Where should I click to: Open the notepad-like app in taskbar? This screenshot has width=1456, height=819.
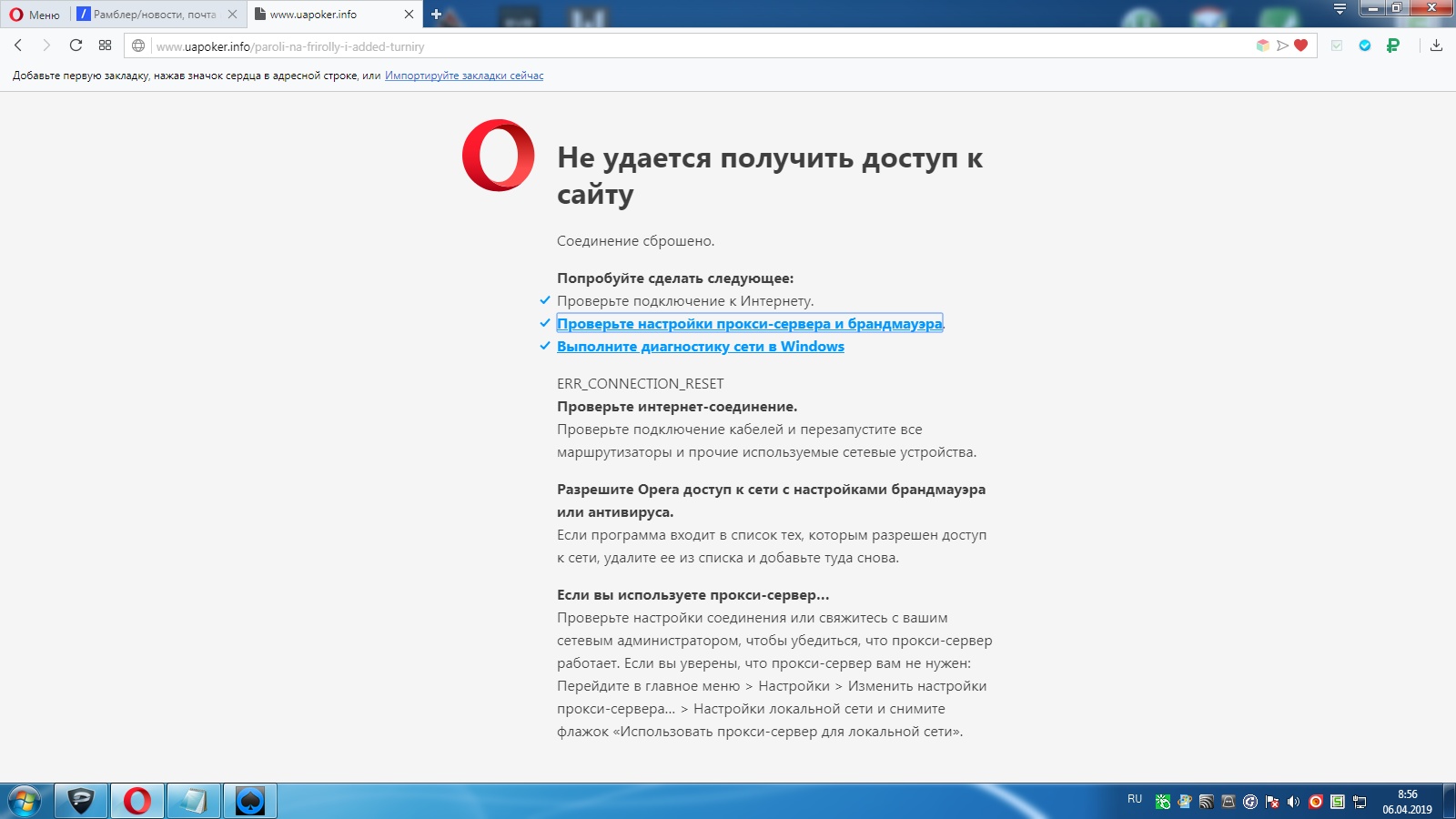coord(194,802)
